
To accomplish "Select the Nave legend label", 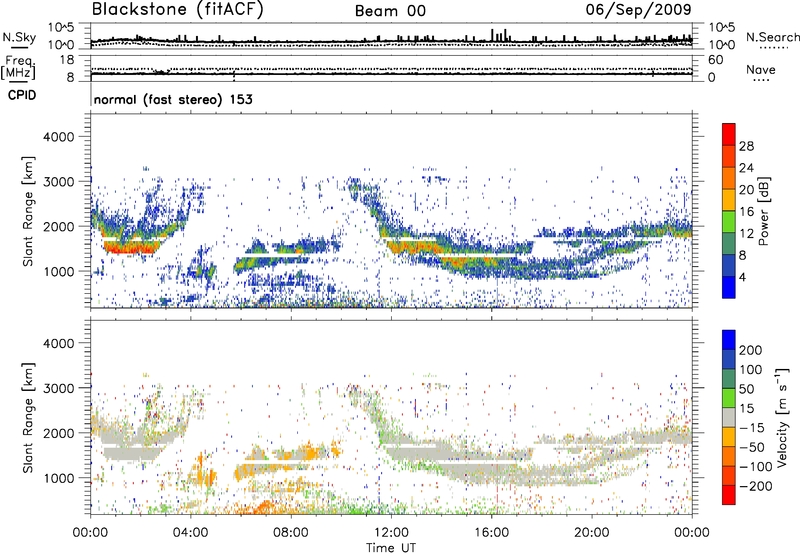I will point(761,70).
